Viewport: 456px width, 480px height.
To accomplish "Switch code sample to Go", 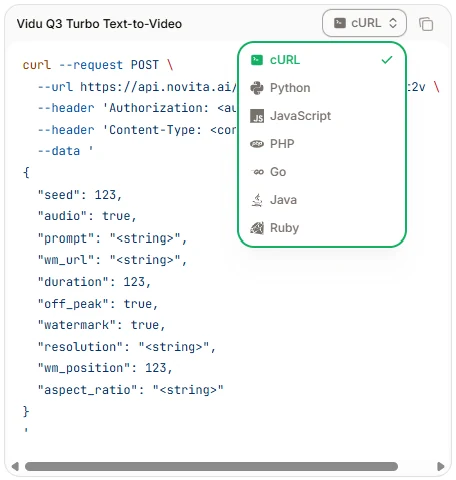I will [322, 172].
